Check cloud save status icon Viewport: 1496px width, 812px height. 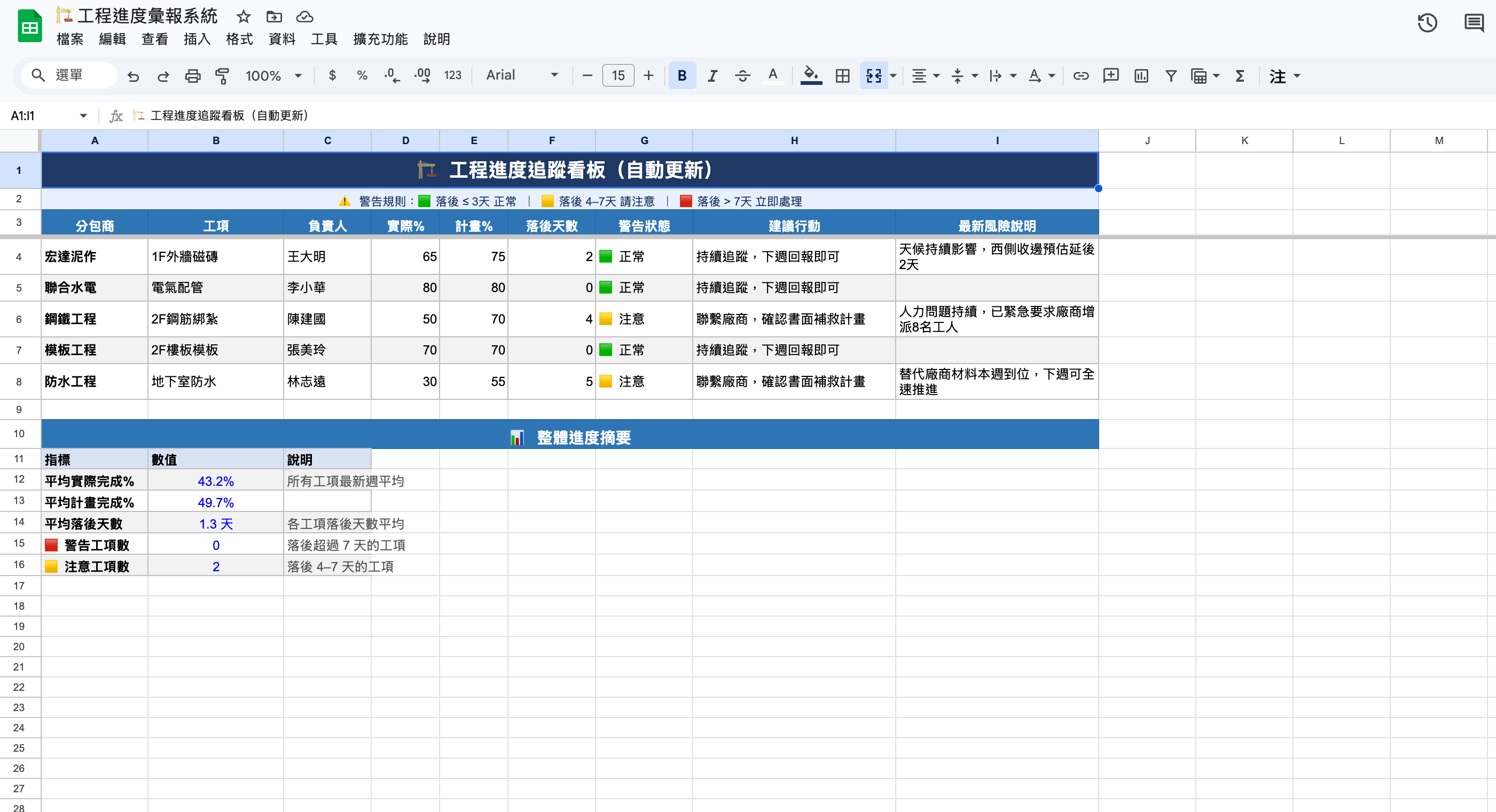click(x=304, y=16)
